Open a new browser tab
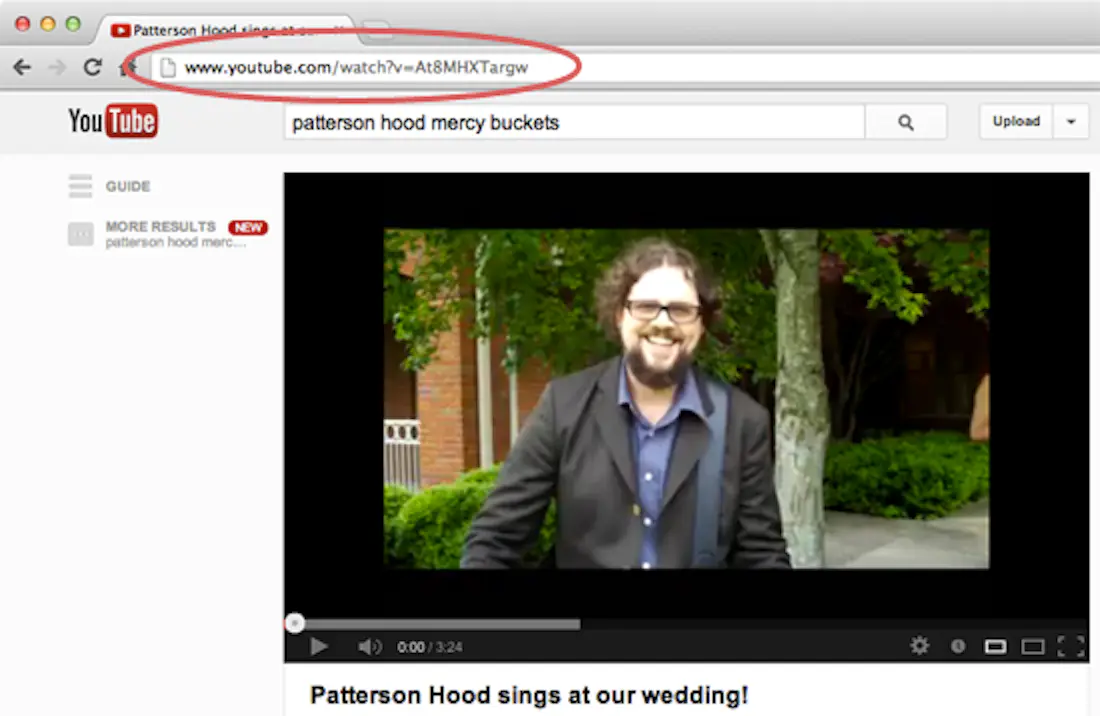The height and width of the screenshot is (716, 1100). pos(378,31)
